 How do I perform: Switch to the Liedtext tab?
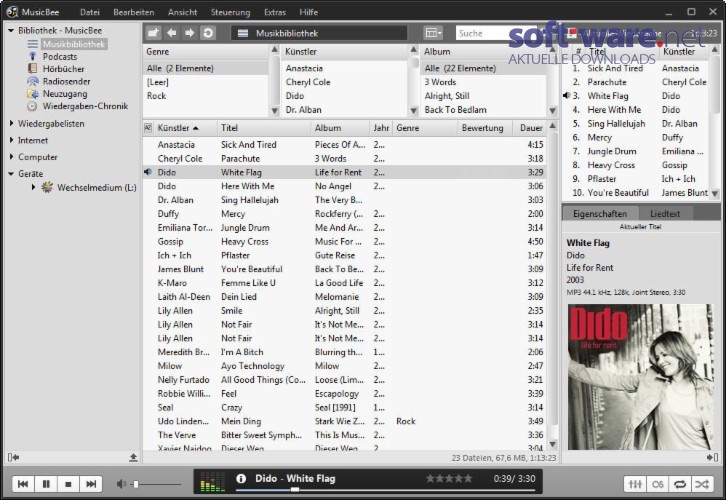click(665, 213)
